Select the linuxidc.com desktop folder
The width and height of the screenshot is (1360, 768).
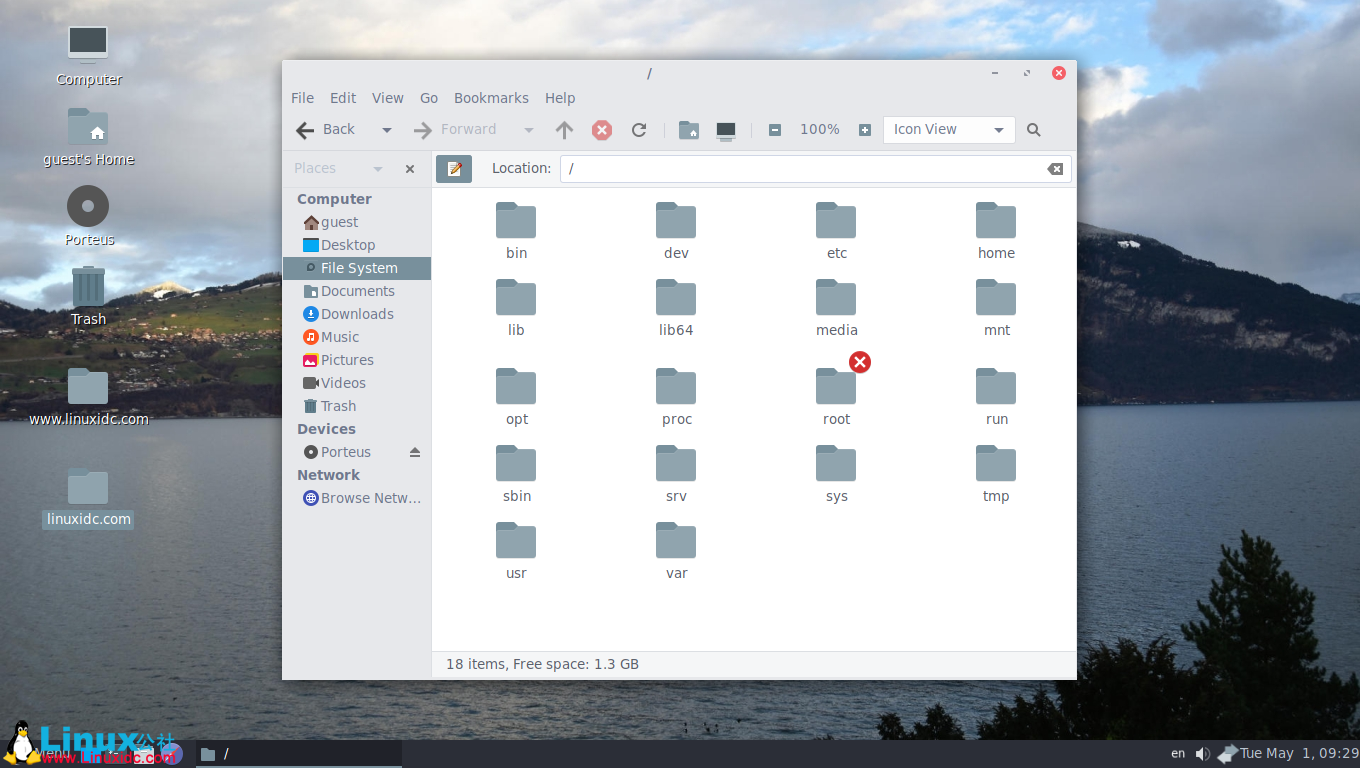pos(88,497)
